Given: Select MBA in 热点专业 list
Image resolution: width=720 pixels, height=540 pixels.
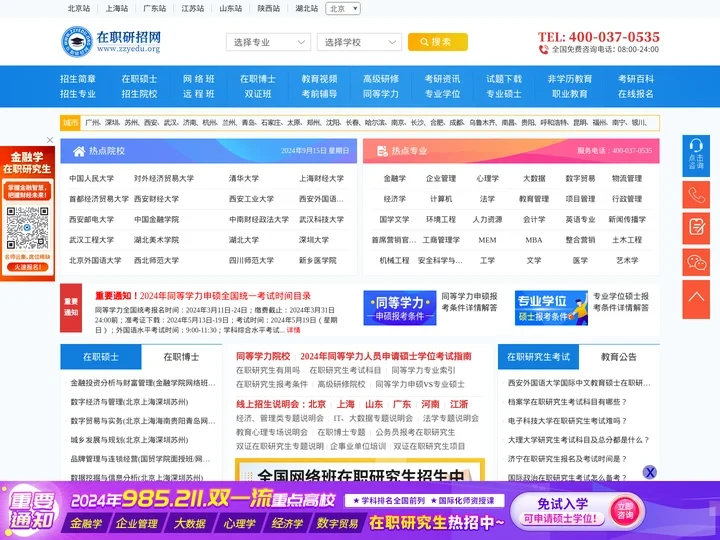Looking at the screenshot, I should (534, 240).
